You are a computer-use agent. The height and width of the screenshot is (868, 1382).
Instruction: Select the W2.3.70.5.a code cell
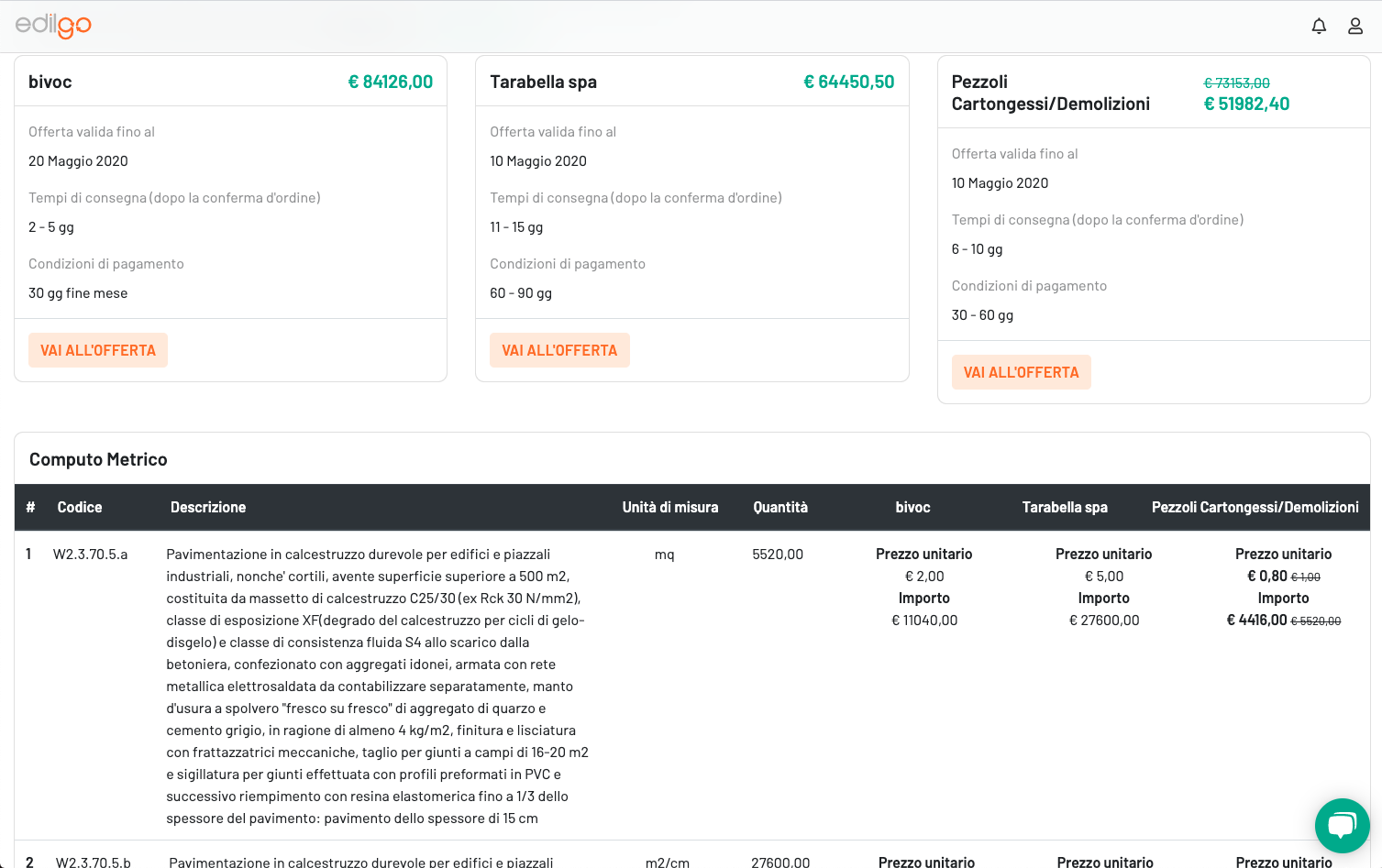(x=91, y=555)
